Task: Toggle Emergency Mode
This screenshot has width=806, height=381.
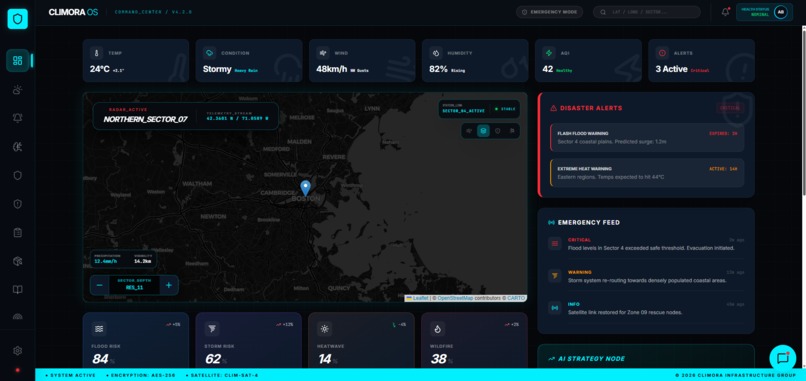Action: [549, 12]
